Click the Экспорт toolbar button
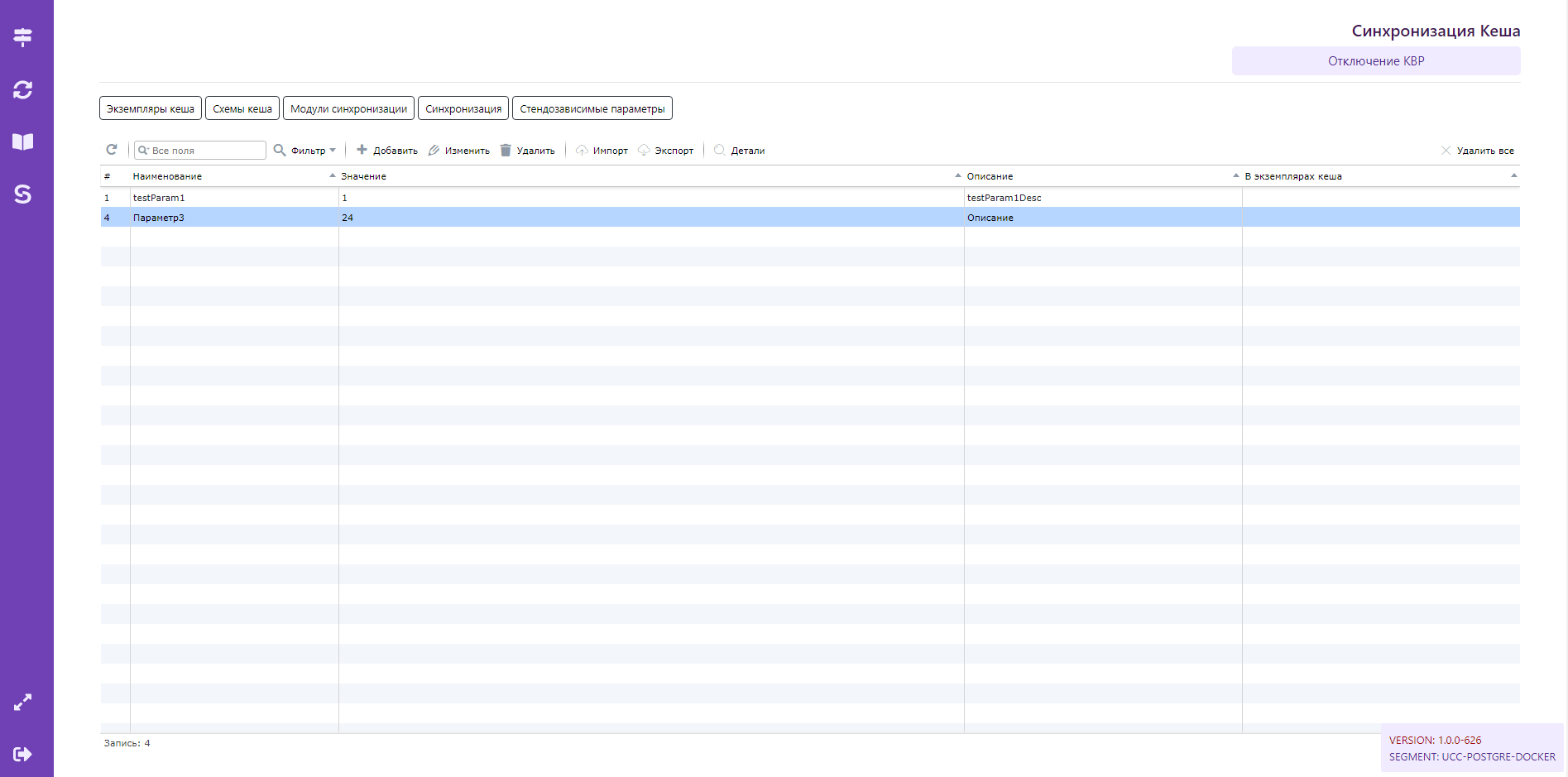Viewport: 1568px width, 777px height. point(666,151)
